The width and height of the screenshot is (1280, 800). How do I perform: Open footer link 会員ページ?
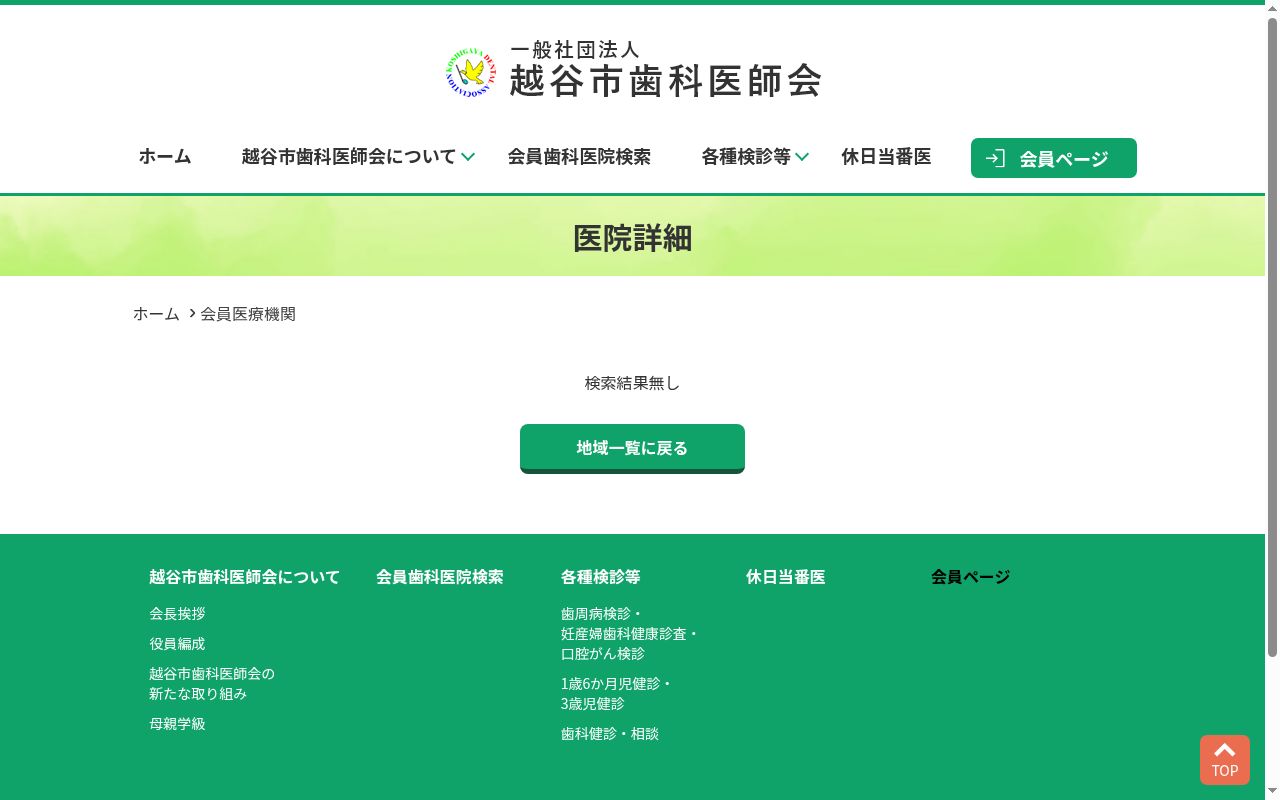coord(971,577)
